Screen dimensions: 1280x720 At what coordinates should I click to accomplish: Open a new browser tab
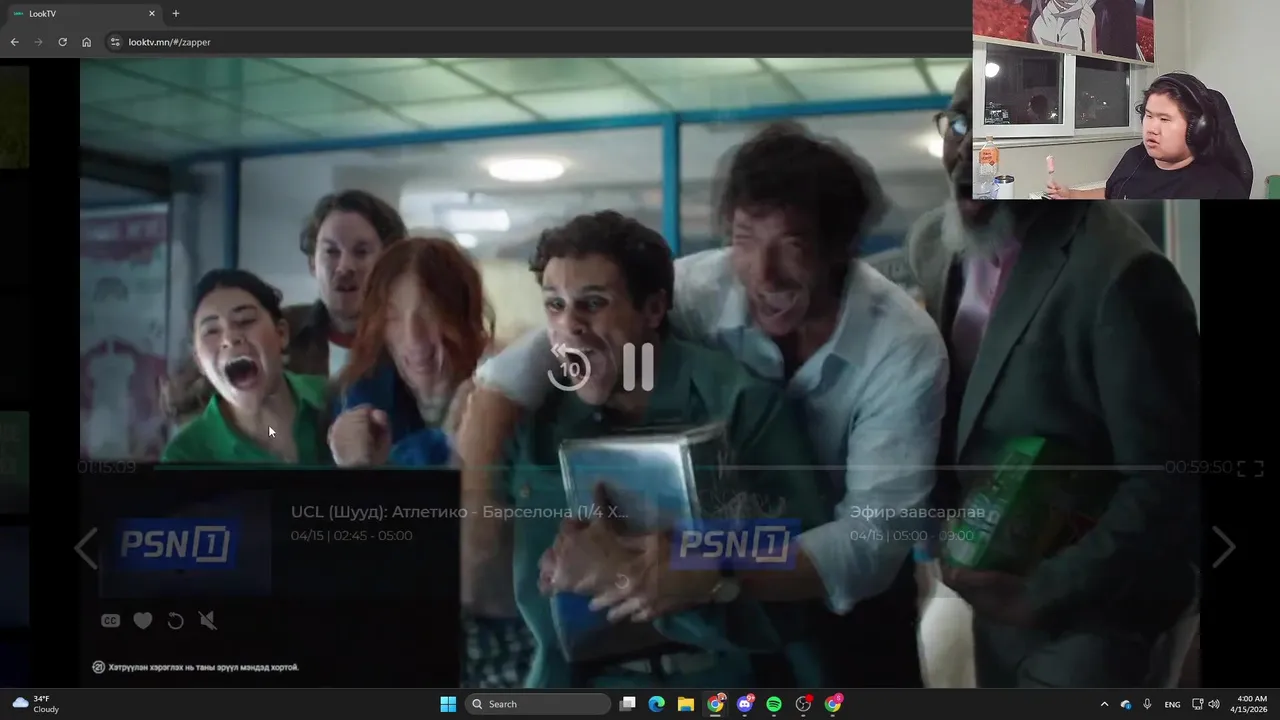pos(176,13)
